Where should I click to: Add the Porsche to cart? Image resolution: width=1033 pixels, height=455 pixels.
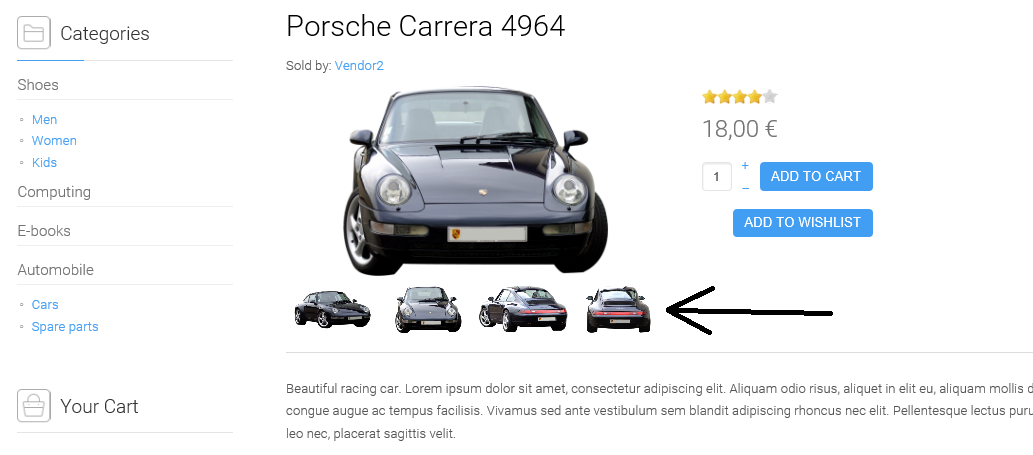tap(816, 176)
